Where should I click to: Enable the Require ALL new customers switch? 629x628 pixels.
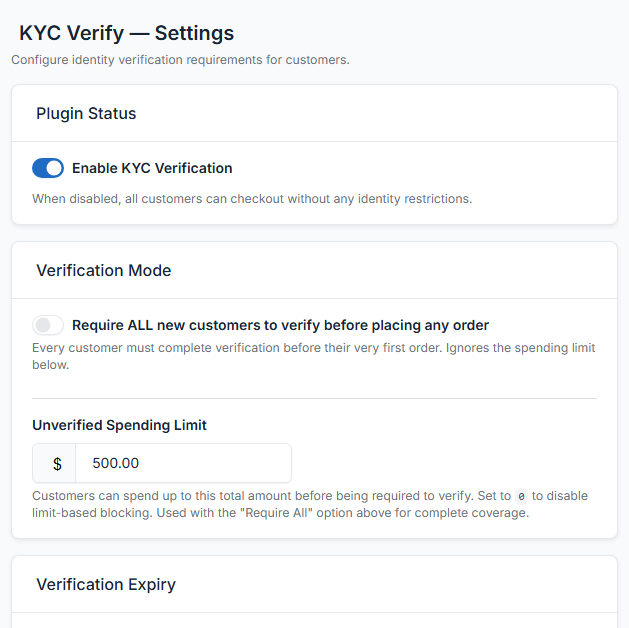(48, 325)
